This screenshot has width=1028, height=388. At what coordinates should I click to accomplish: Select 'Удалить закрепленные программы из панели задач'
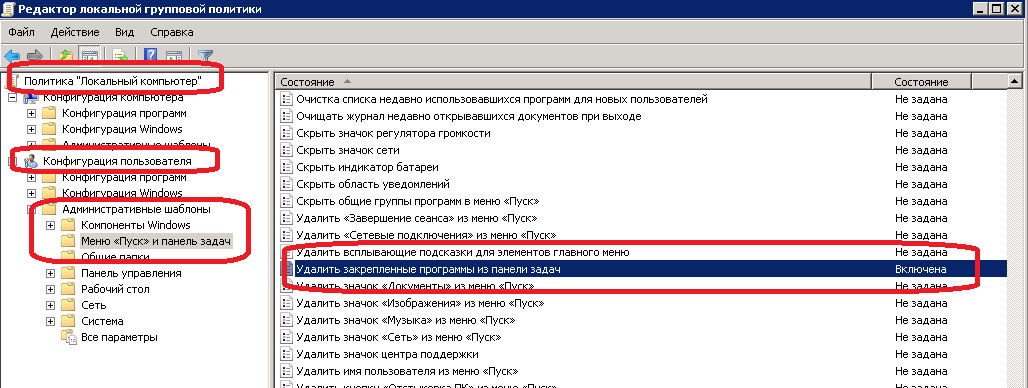pyautogui.click(x=427, y=269)
